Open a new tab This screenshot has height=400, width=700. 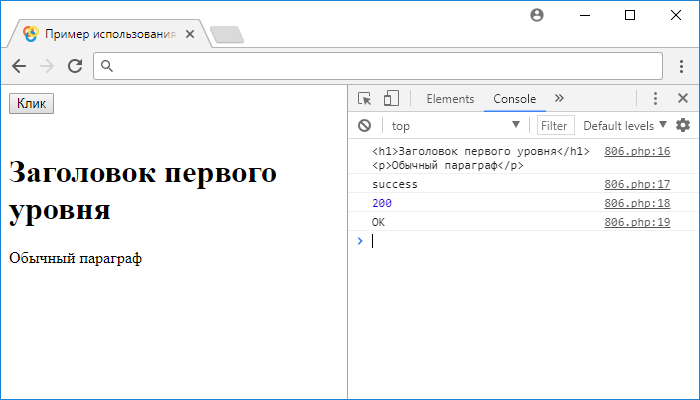[x=227, y=35]
